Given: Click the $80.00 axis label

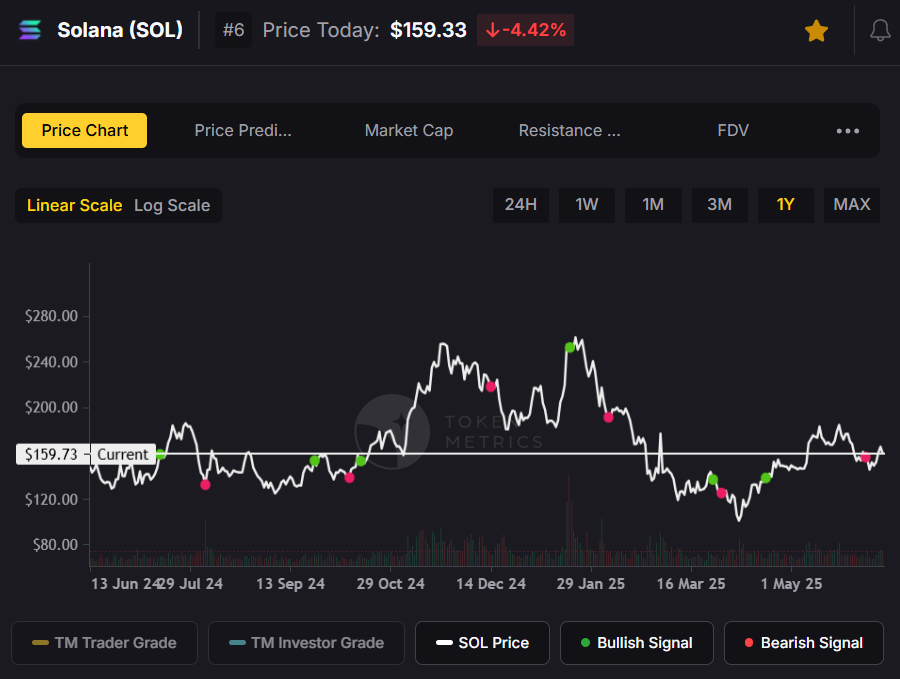Looking at the screenshot, I should click(55, 545).
